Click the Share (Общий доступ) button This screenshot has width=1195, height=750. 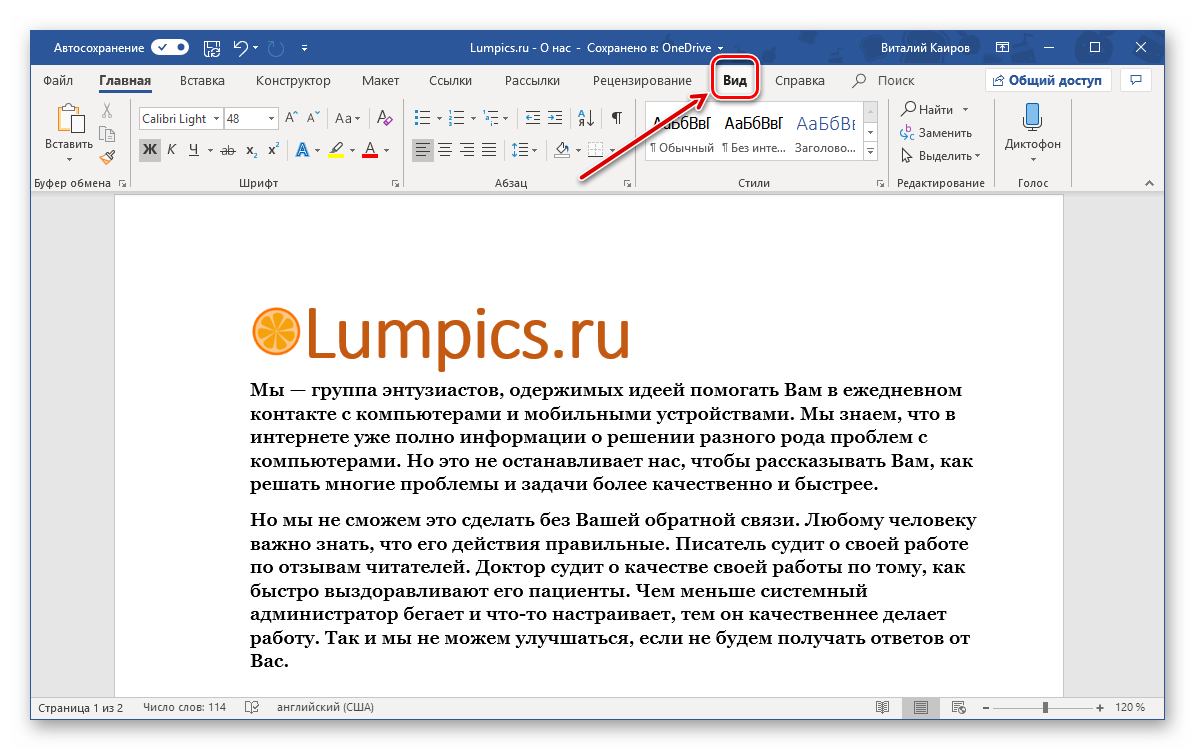coord(1048,80)
